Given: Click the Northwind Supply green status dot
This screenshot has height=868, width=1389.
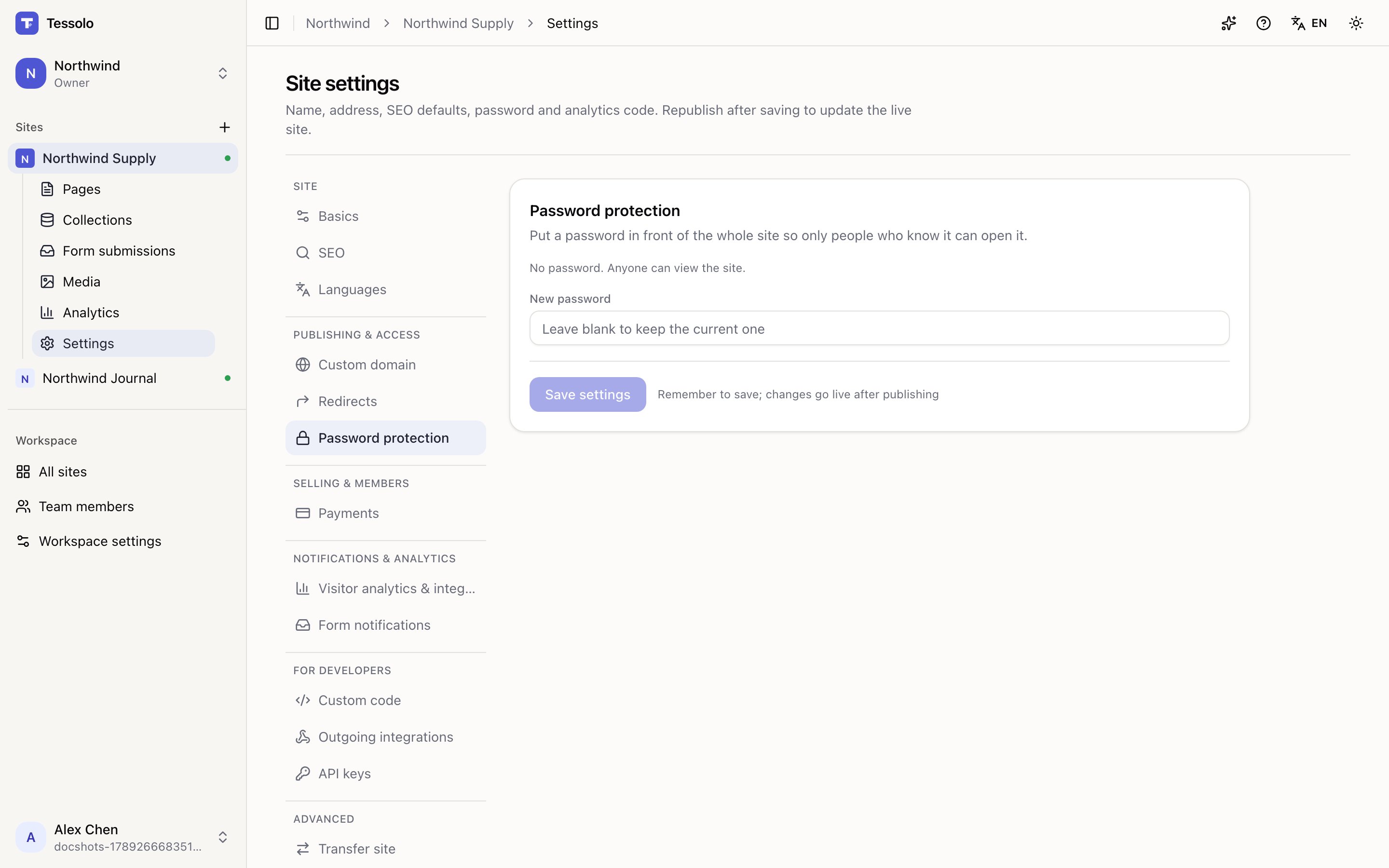Looking at the screenshot, I should 228,158.
